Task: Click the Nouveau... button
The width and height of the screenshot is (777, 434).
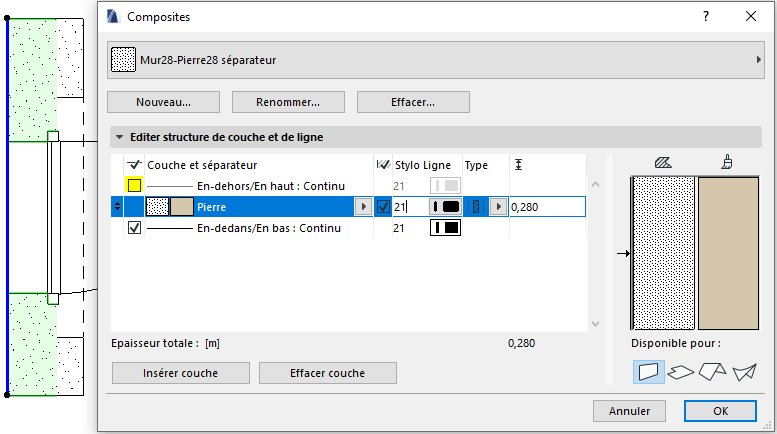Action: (163, 102)
